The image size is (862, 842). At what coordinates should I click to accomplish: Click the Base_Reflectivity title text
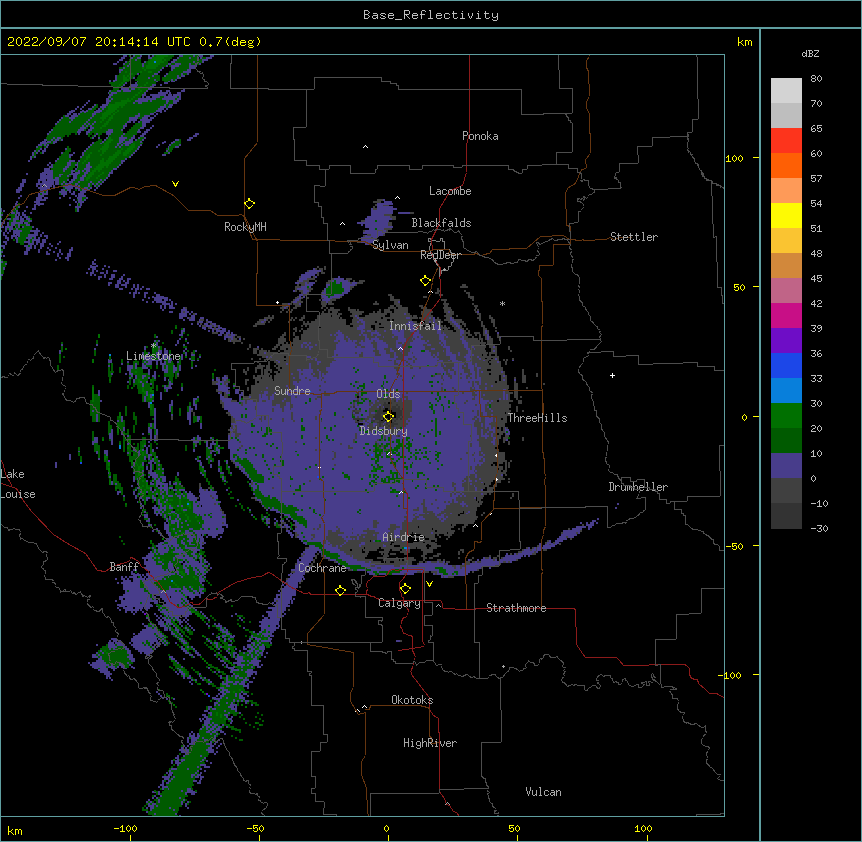430,15
